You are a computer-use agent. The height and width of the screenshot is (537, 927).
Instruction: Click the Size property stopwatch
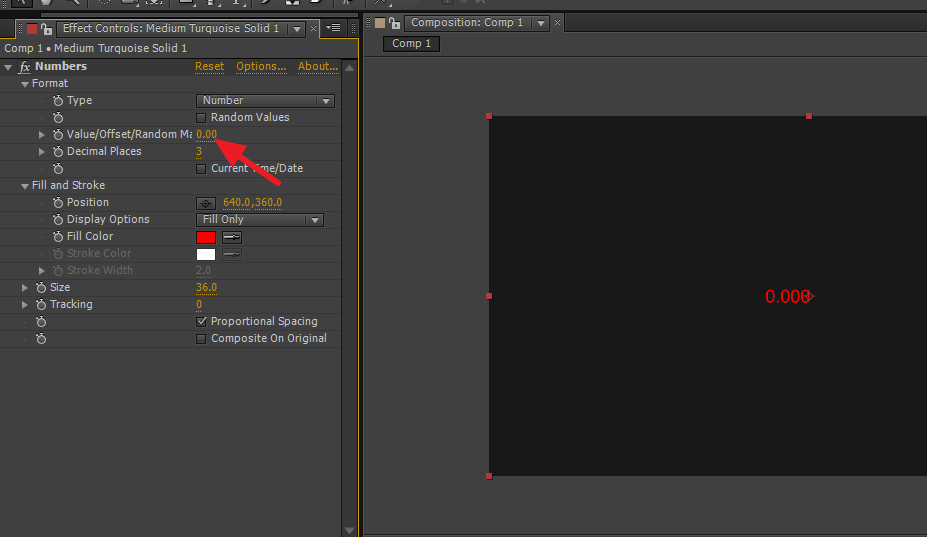coord(41,288)
